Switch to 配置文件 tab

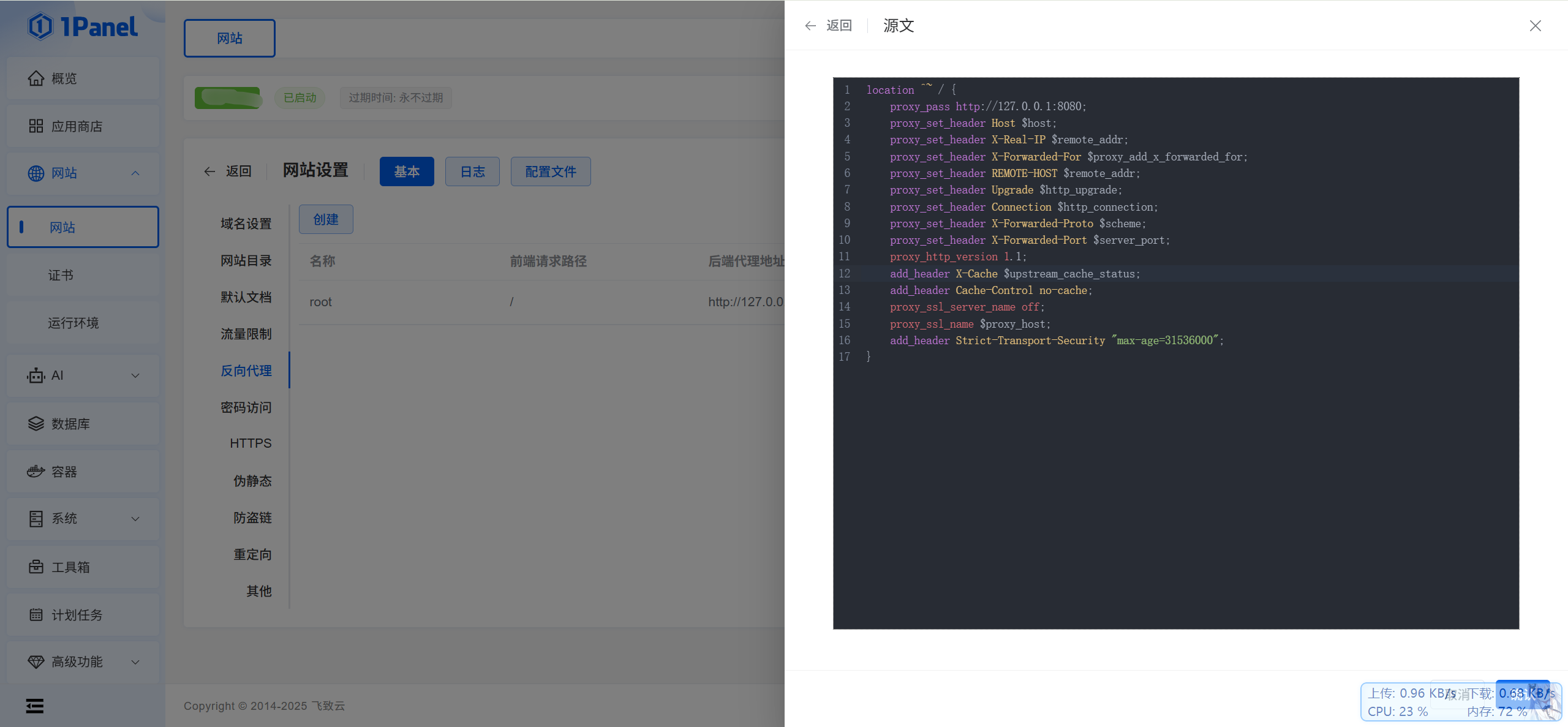tap(551, 171)
